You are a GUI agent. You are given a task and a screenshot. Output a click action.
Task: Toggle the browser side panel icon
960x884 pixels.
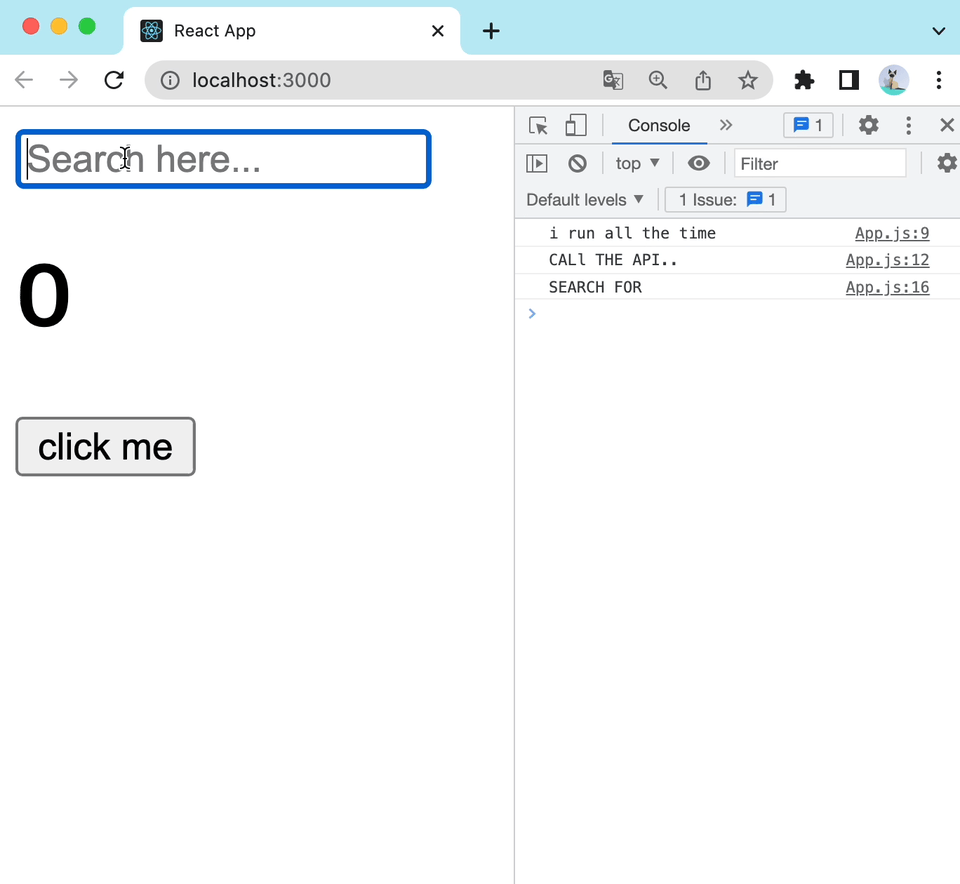[x=849, y=80]
